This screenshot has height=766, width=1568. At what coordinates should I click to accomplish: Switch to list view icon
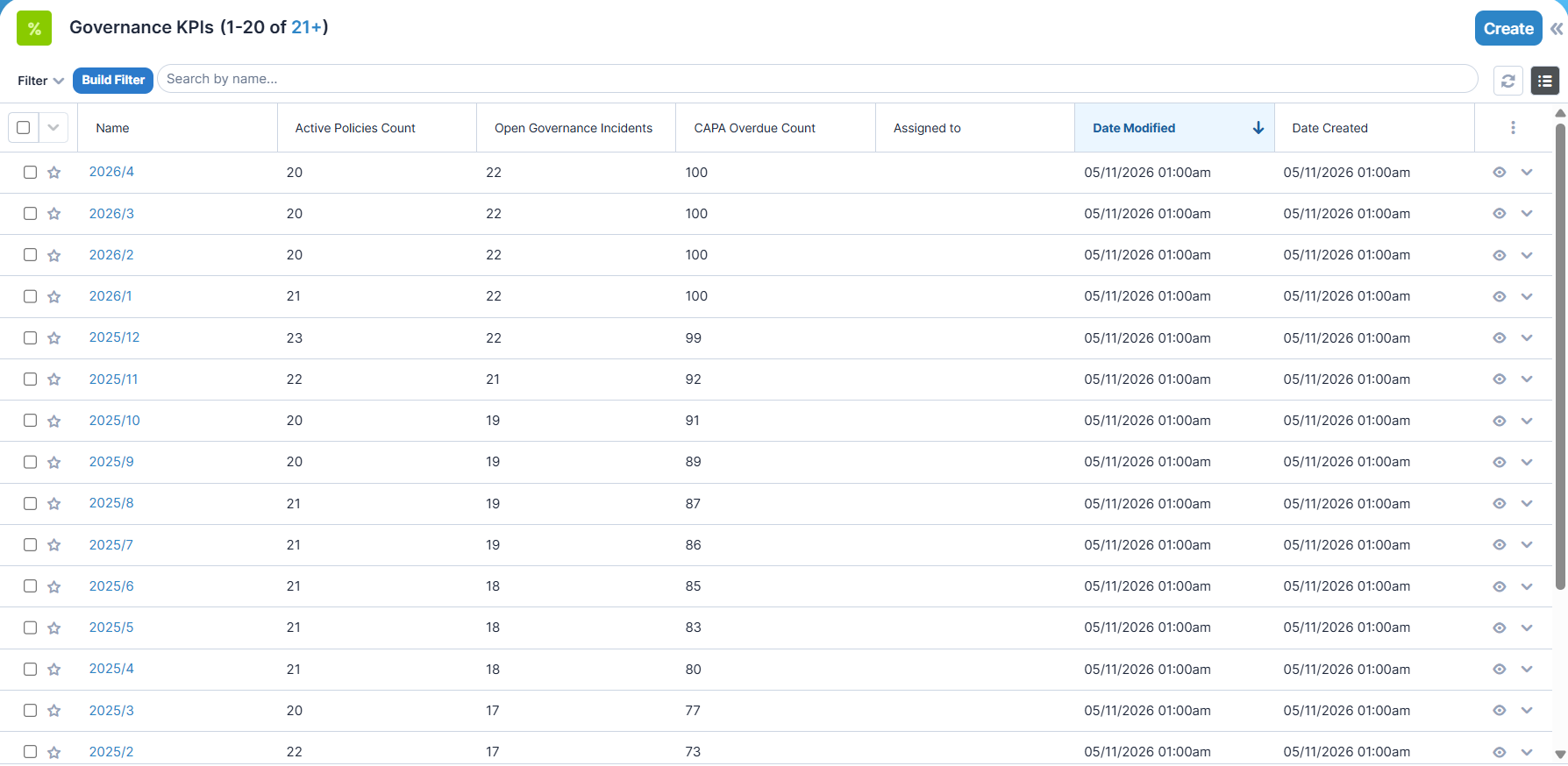pos(1544,81)
